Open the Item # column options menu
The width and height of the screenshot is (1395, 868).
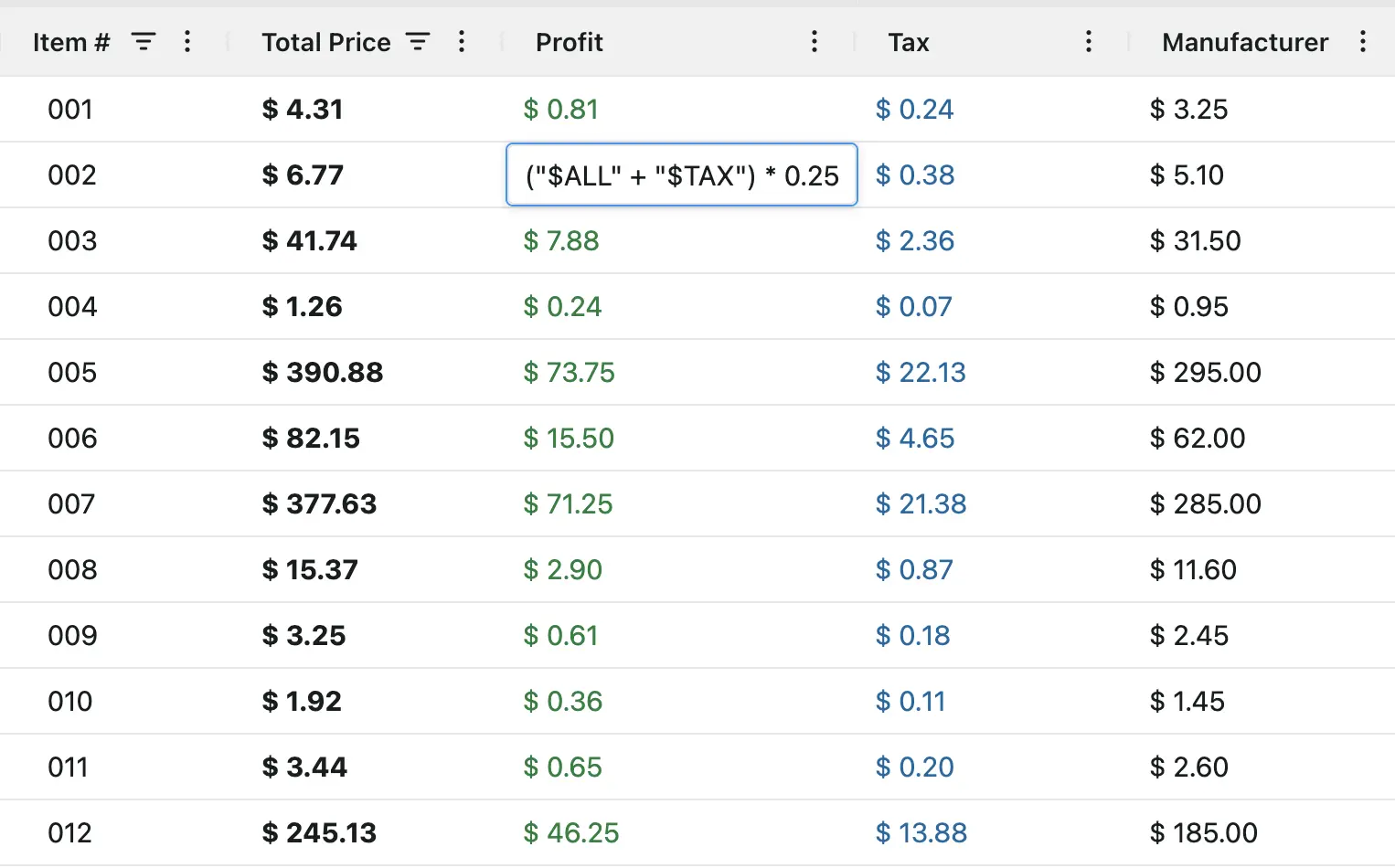[187, 42]
